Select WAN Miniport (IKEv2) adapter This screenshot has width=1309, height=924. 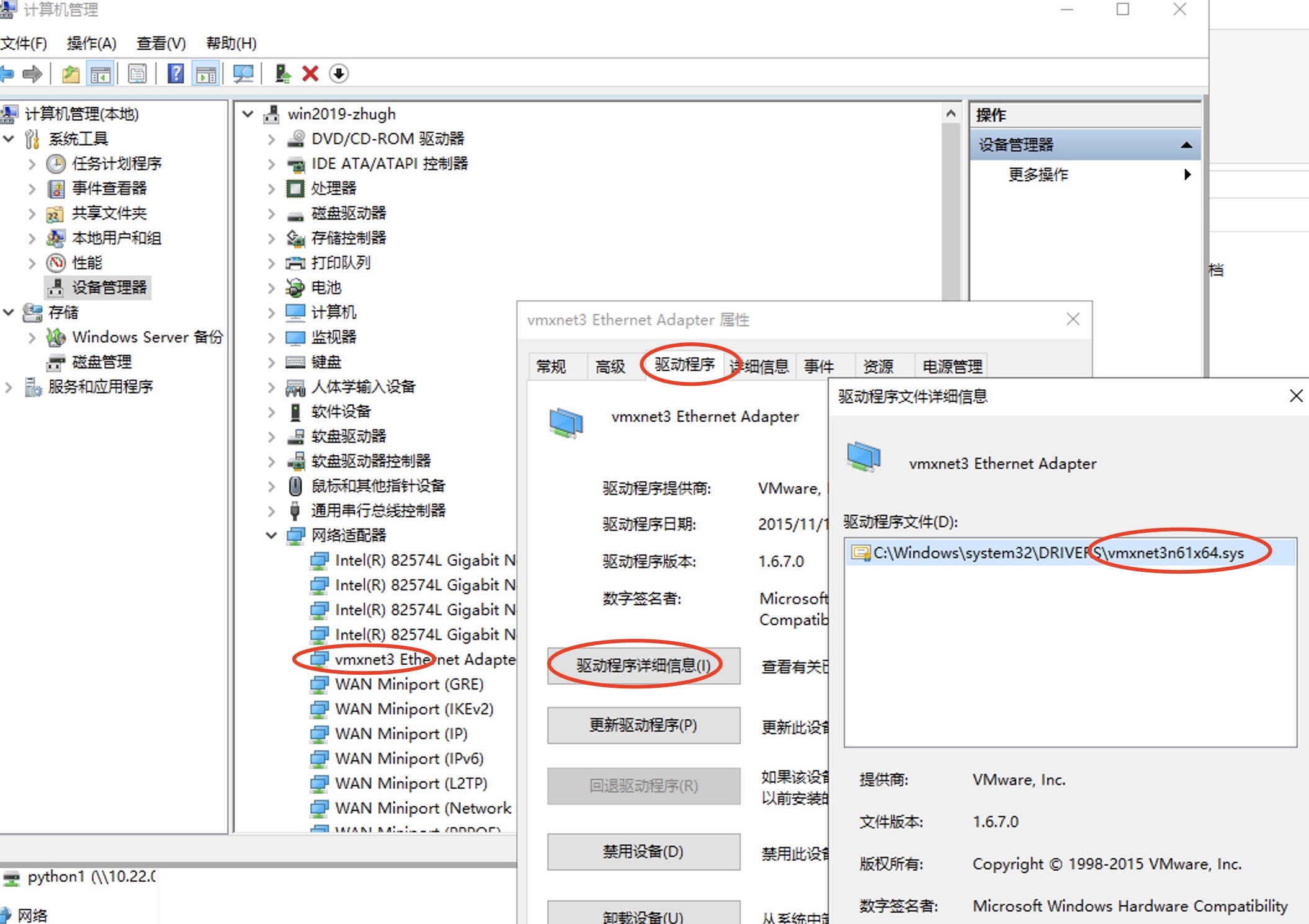414,709
